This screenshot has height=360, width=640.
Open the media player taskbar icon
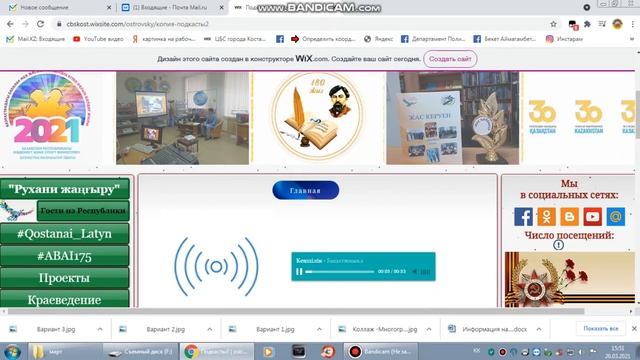[268, 351]
